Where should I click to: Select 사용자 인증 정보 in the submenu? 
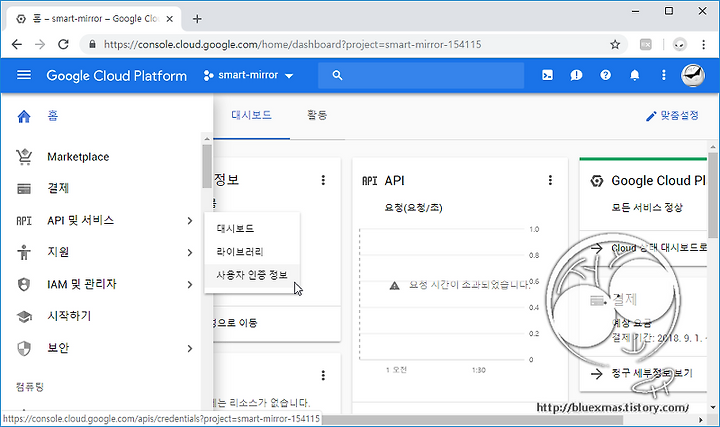click(x=252, y=275)
